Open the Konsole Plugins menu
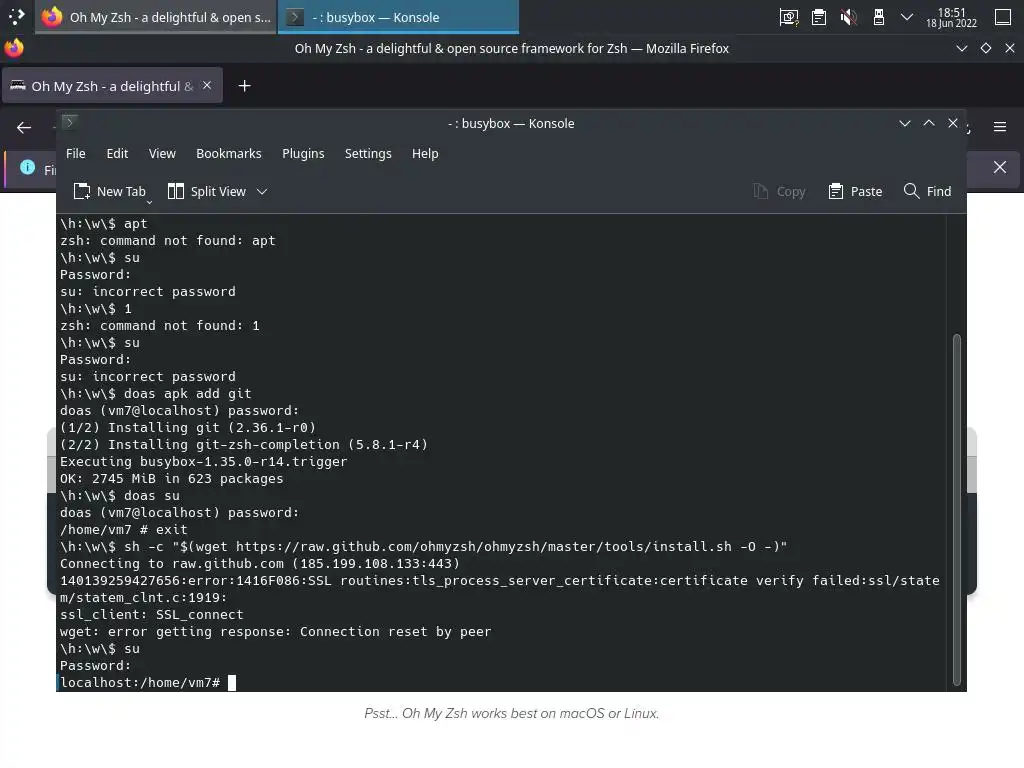Screen dimensions: 1024x768 (x=303, y=153)
